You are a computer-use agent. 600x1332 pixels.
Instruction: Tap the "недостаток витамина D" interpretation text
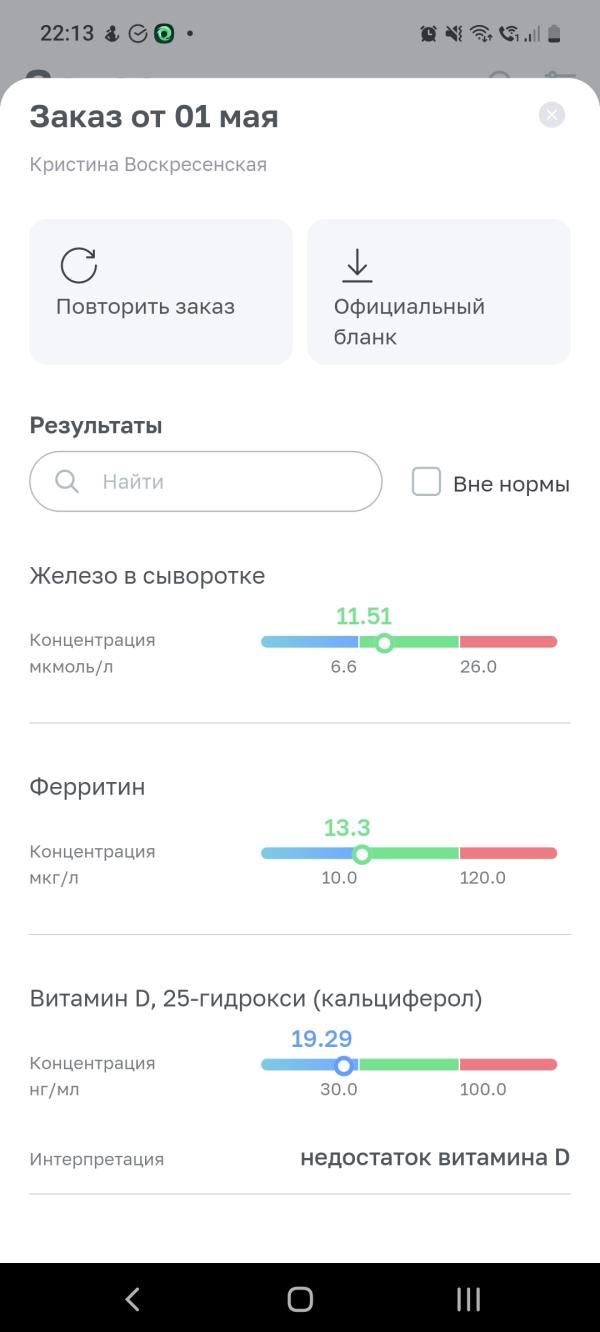point(434,1158)
